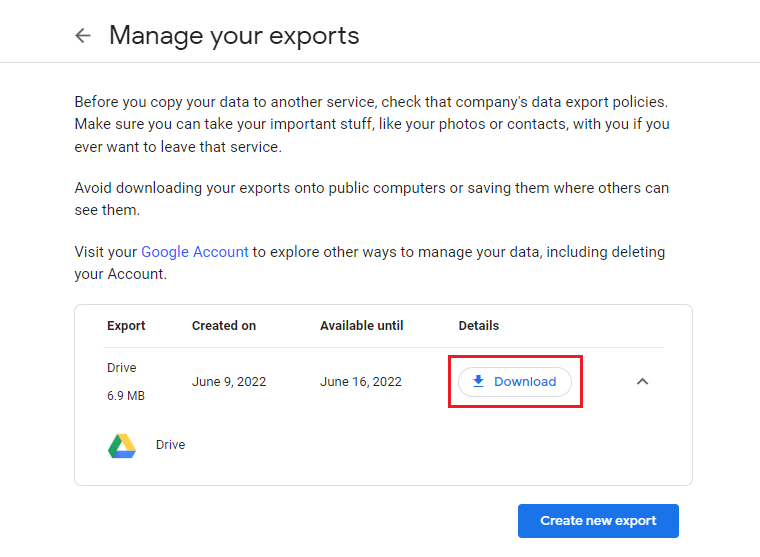The height and width of the screenshot is (557, 760).
Task: Select the 'Manage your exports' heading
Action: [x=234, y=36]
